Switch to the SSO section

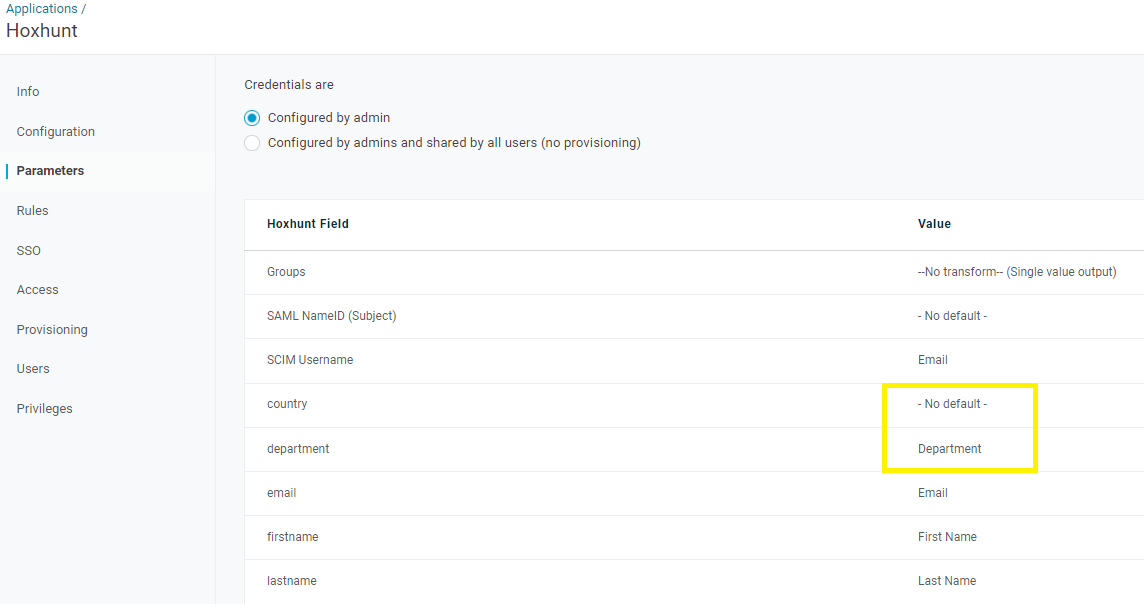tap(28, 250)
